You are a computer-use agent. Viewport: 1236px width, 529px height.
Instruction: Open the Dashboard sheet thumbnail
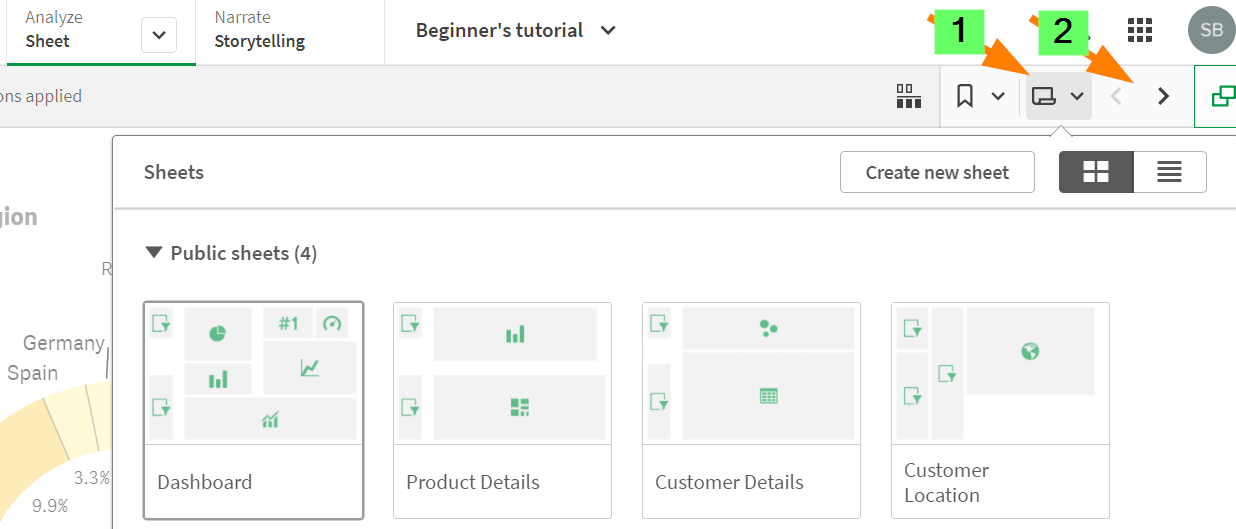pyautogui.click(x=253, y=410)
